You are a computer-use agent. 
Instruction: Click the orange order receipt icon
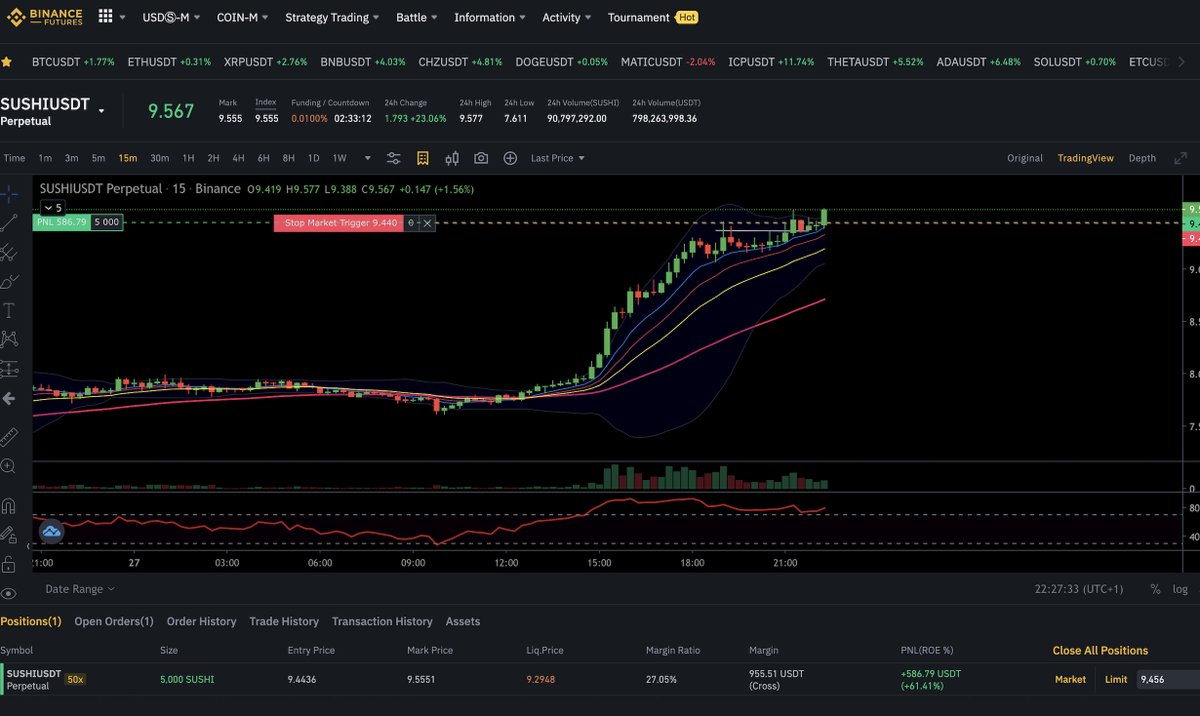click(x=423, y=158)
